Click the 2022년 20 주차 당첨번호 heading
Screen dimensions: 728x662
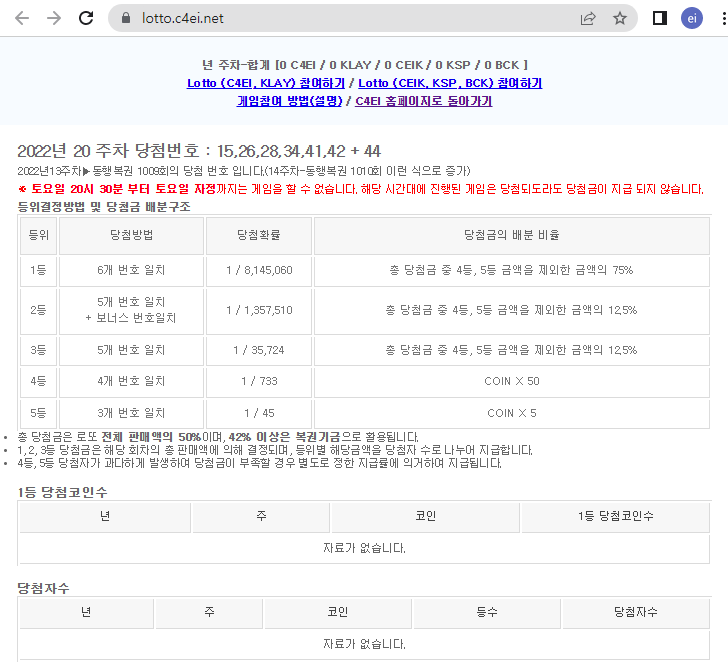click(199, 151)
